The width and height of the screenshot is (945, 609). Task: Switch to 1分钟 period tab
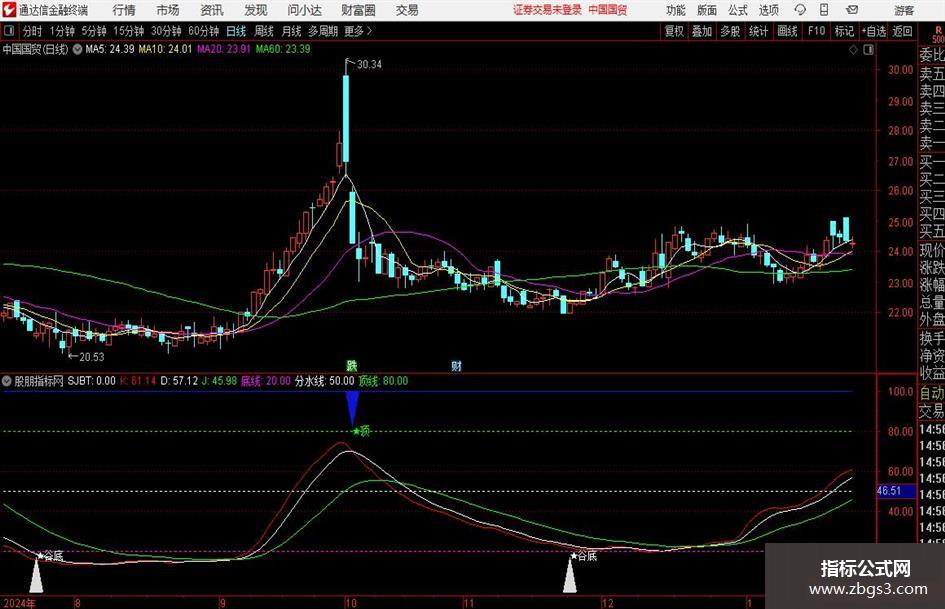[x=61, y=31]
